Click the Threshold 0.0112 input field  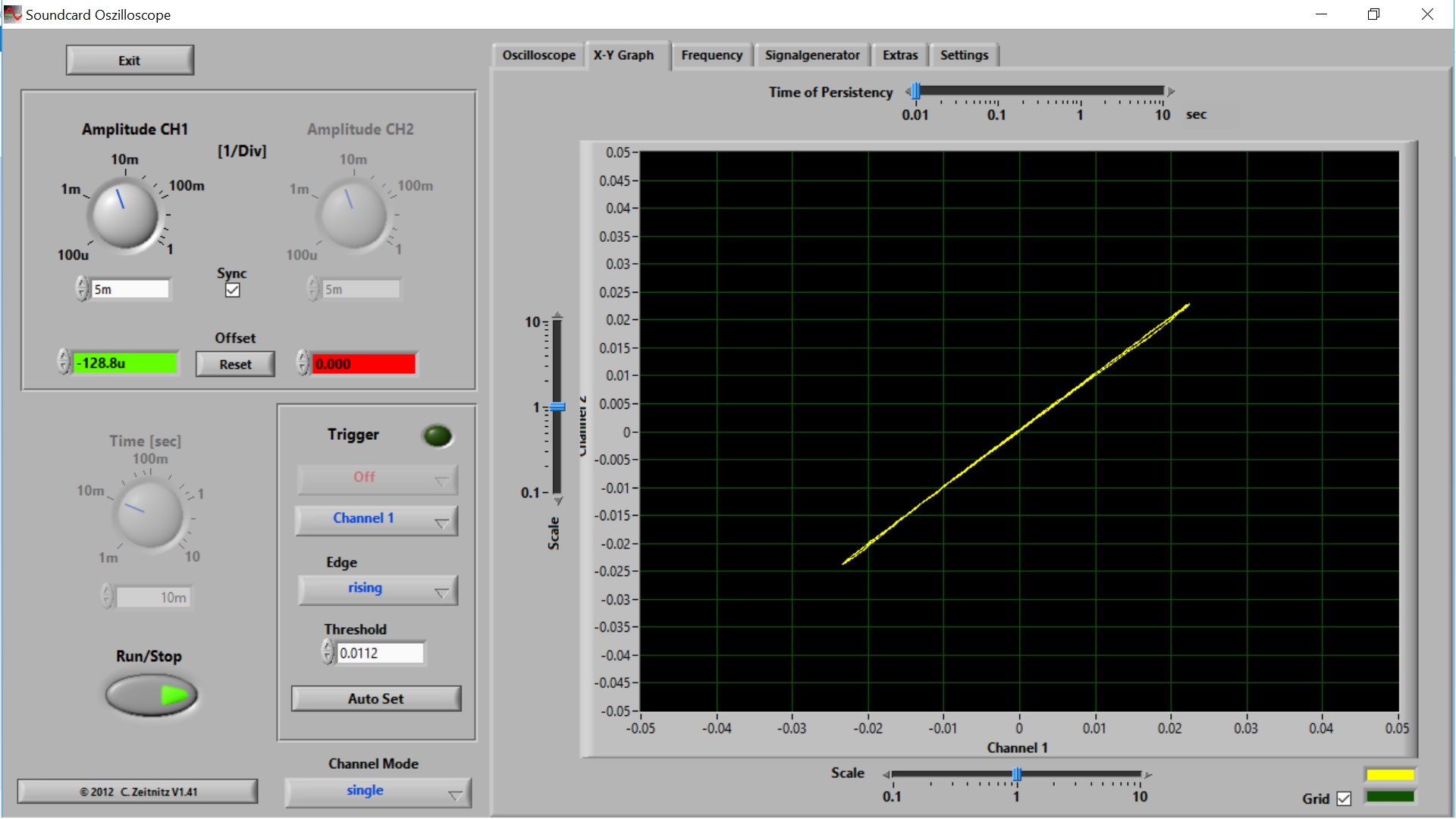(380, 653)
